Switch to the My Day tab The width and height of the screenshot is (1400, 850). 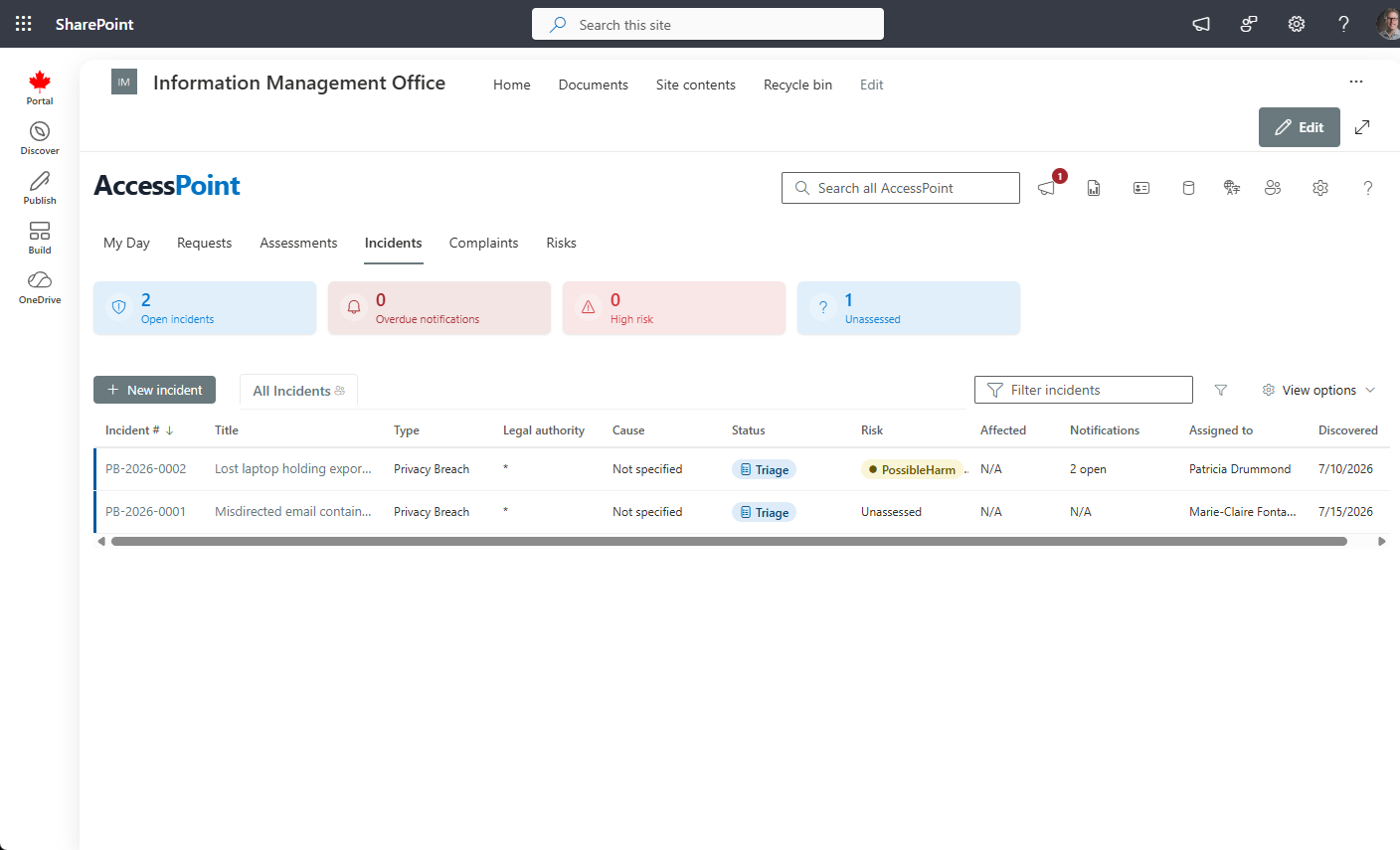pyautogui.click(x=126, y=243)
